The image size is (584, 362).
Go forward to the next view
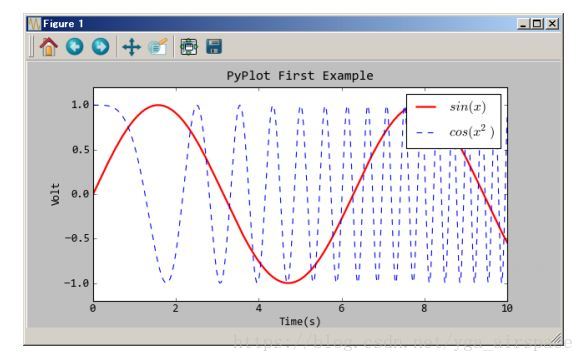(101, 47)
